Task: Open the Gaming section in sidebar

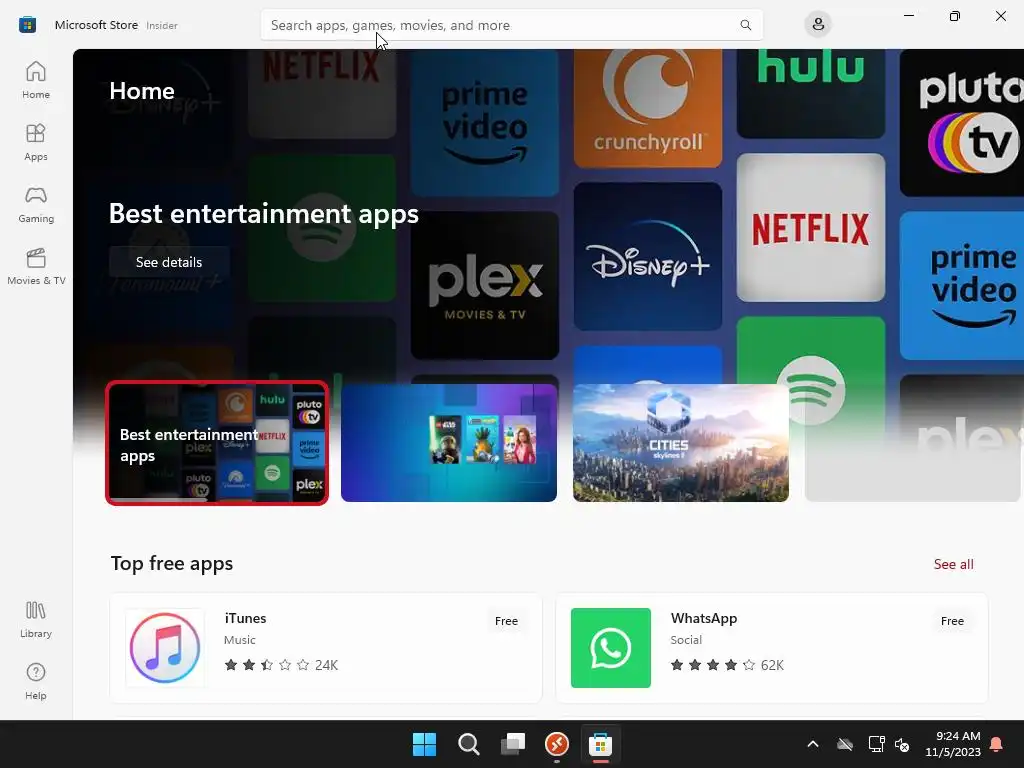Action: (x=36, y=204)
